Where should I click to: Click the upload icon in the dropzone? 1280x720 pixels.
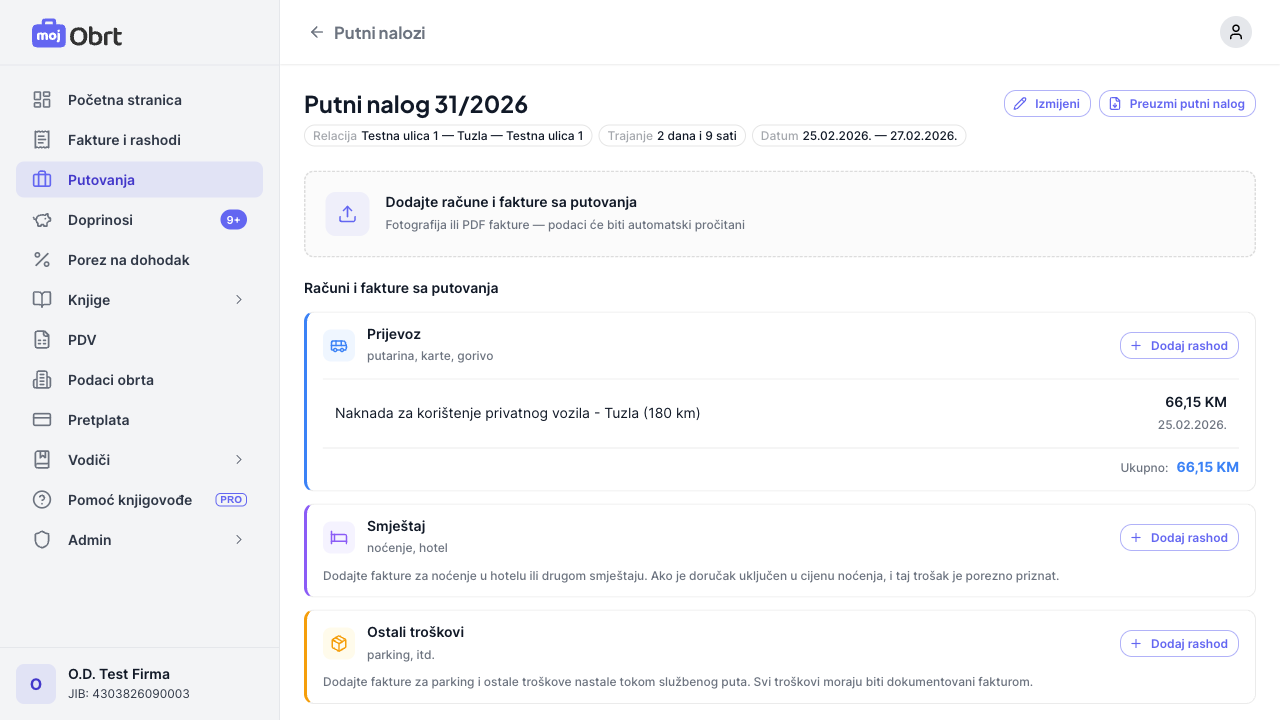pos(347,214)
